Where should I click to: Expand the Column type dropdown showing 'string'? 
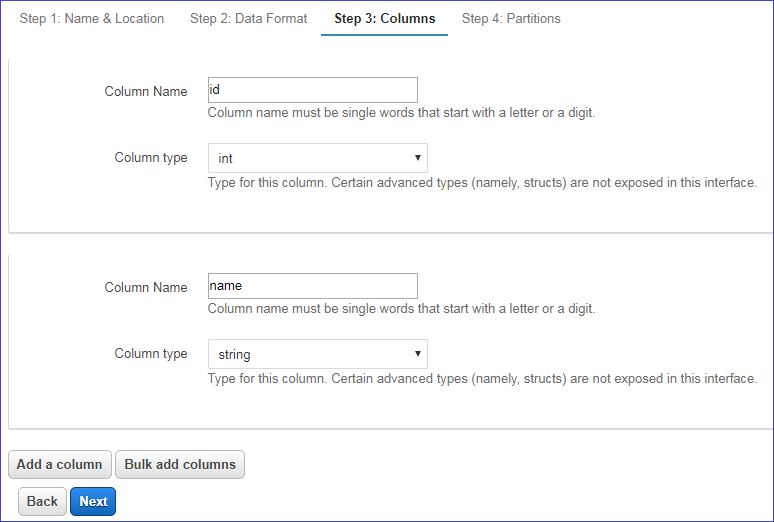click(317, 354)
